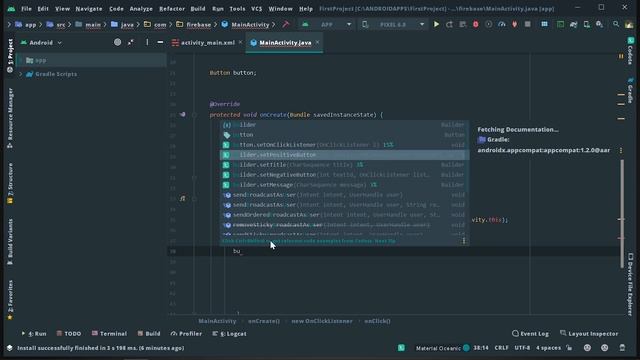This screenshot has height=360, width=640.
Task: Click the locate target circle in Project panel
Action: [118, 42]
